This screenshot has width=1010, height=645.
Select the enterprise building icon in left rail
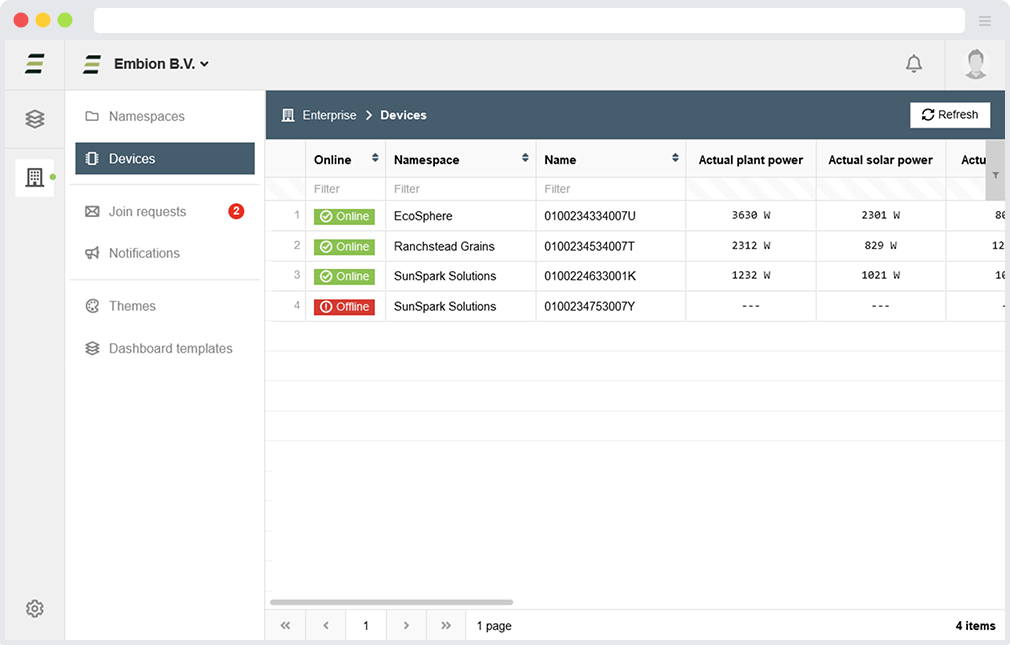click(35, 178)
